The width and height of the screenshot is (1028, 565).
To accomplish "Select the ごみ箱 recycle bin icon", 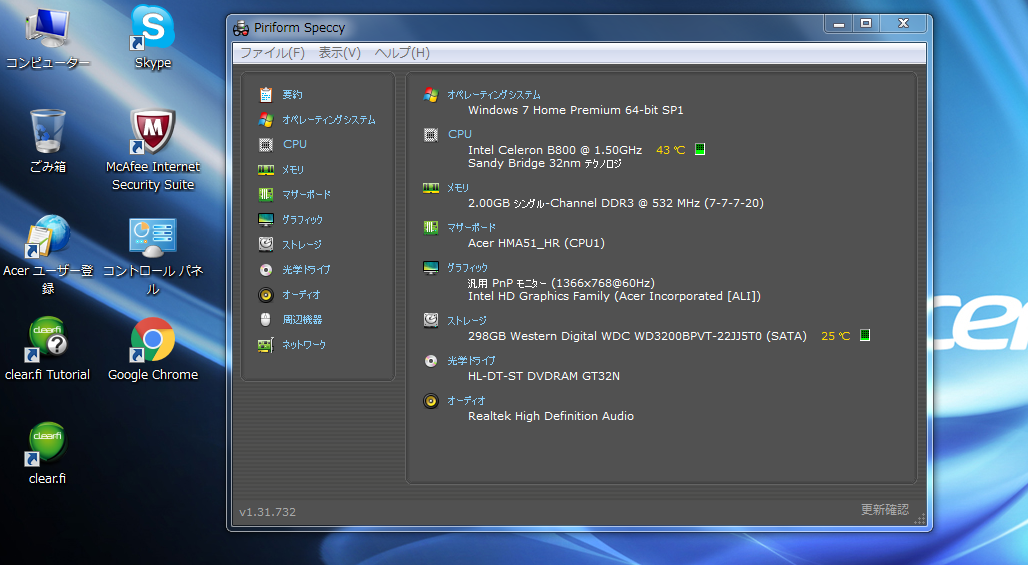I will (47, 131).
